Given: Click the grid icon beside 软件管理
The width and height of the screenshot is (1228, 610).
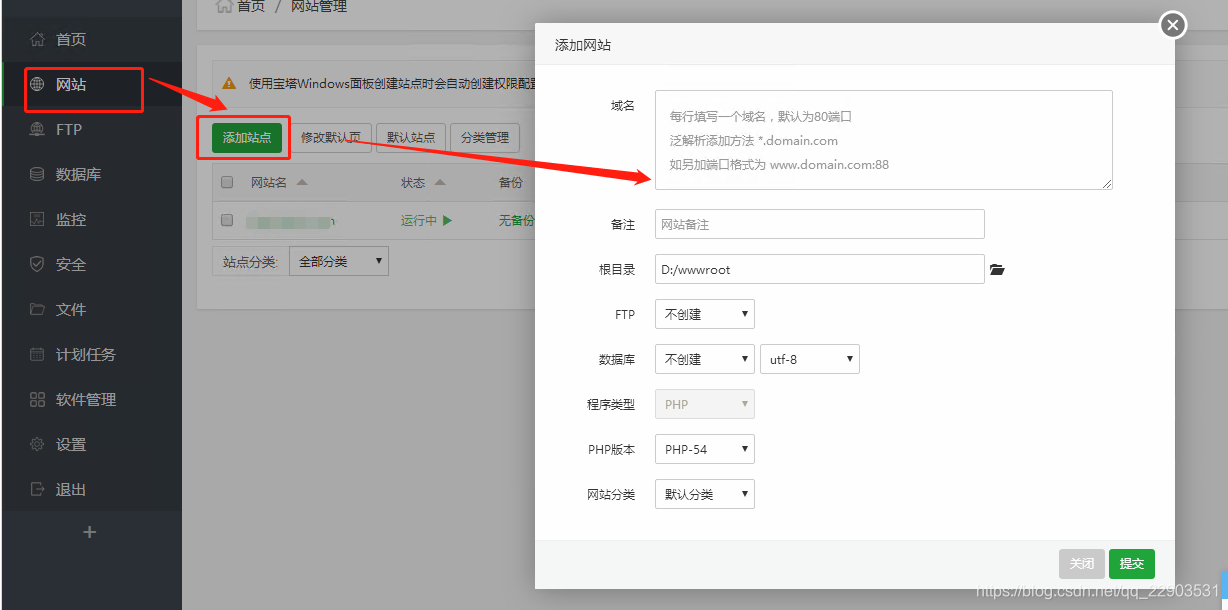Looking at the screenshot, I should coord(37,400).
